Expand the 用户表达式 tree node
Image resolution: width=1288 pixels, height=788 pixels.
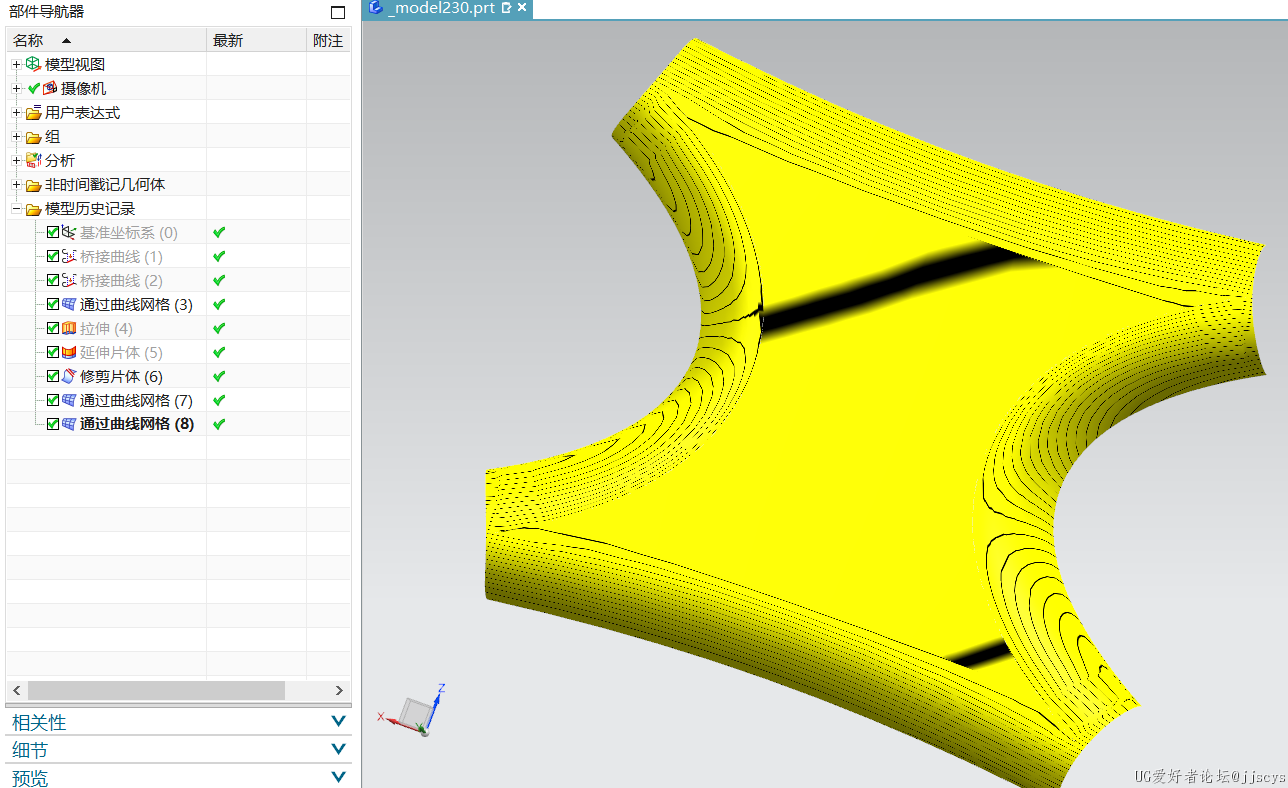[16, 113]
